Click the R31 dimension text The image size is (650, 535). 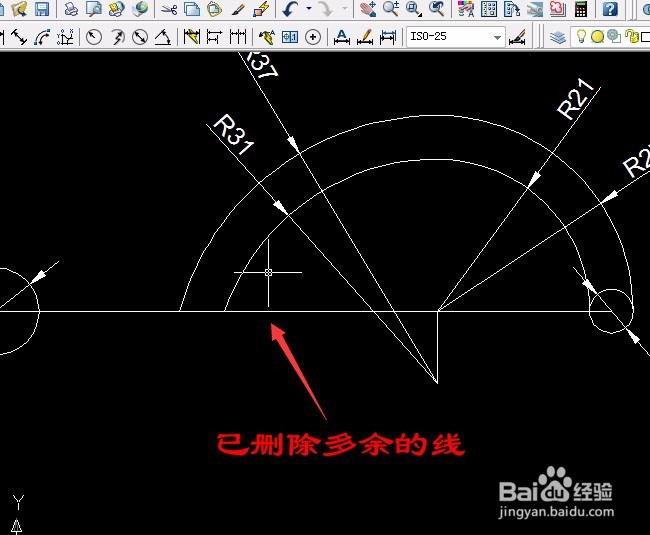tap(233, 134)
